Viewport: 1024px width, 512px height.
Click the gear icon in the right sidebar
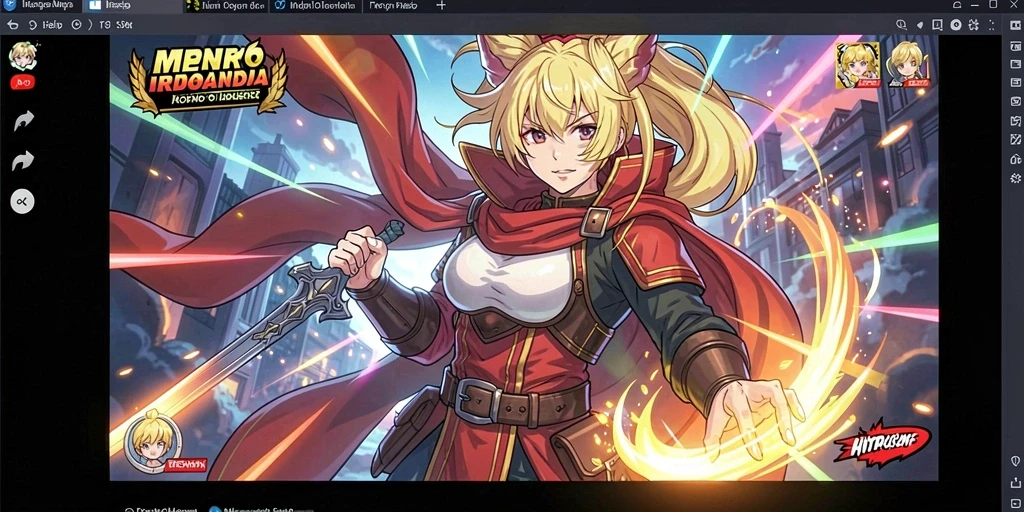click(x=1016, y=178)
